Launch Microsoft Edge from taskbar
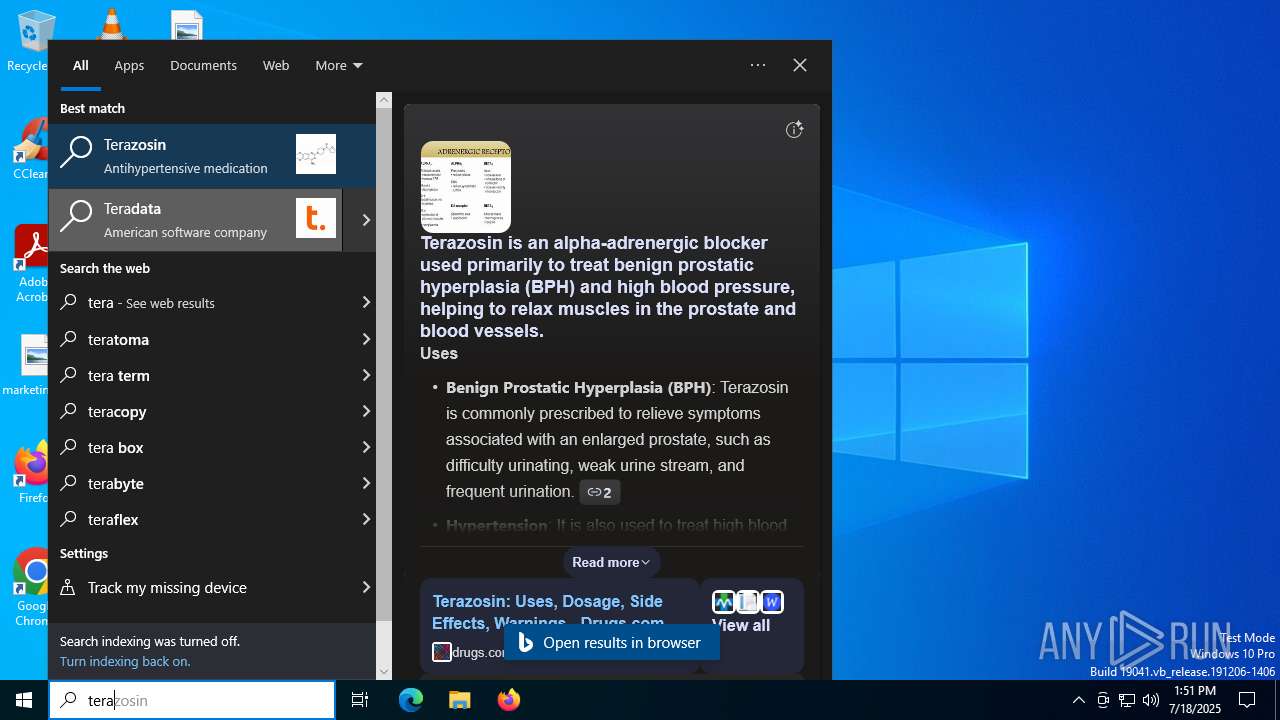The width and height of the screenshot is (1280, 720). [x=411, y=700]
